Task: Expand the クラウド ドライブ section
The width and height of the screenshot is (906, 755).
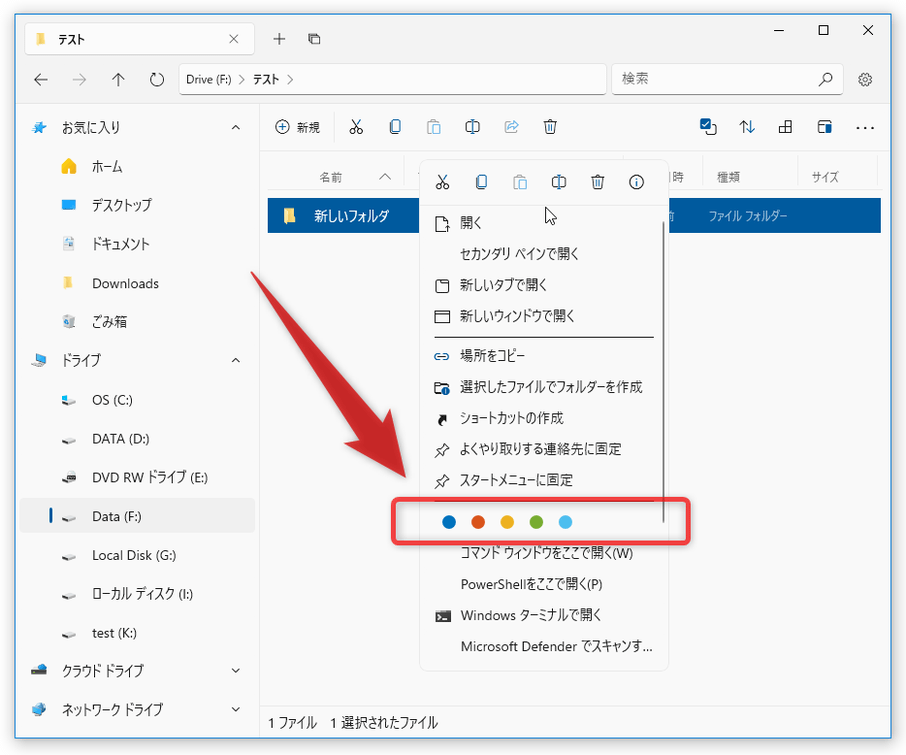Action: 236,671
